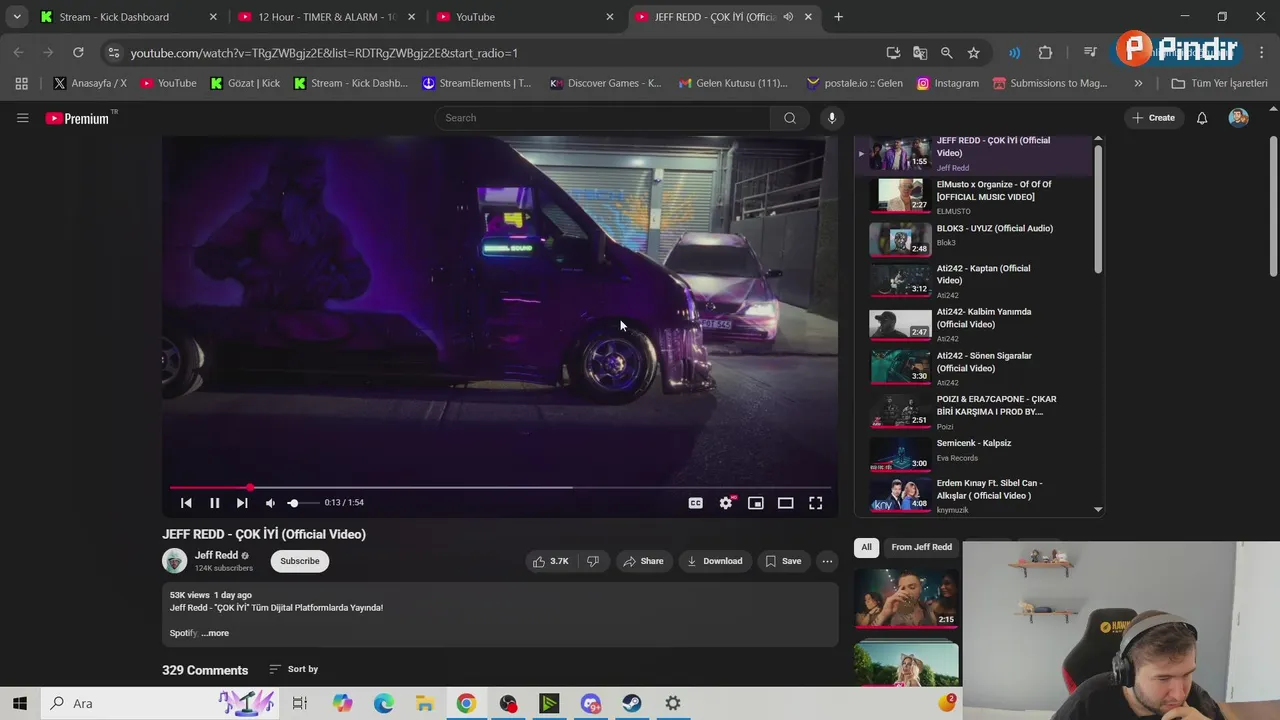Screen dimensions: 1280x720
Task: Open Chrome from the taskbar
Action: pos(467,703)
